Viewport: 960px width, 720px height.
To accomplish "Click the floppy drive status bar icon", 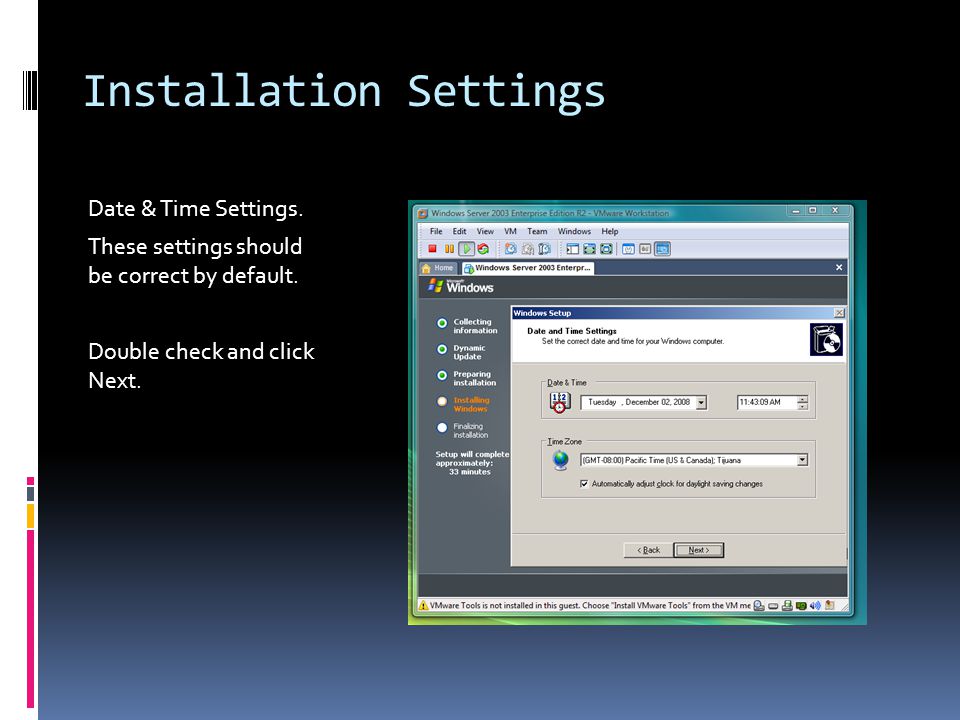I will pos(773,606).
